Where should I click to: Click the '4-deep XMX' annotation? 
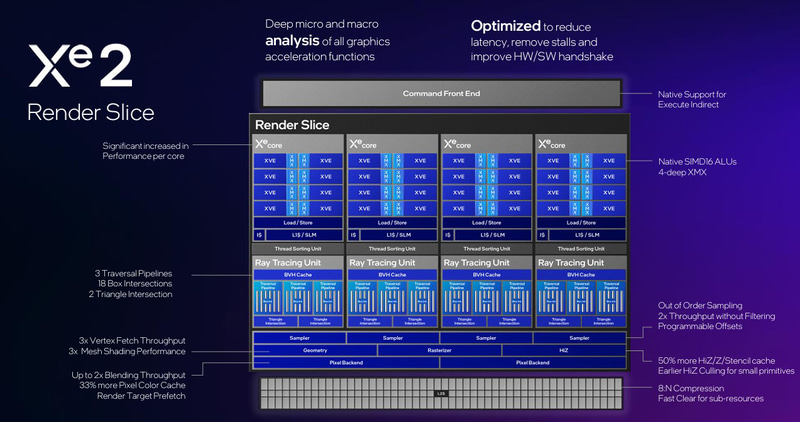(x=682, y=172)
